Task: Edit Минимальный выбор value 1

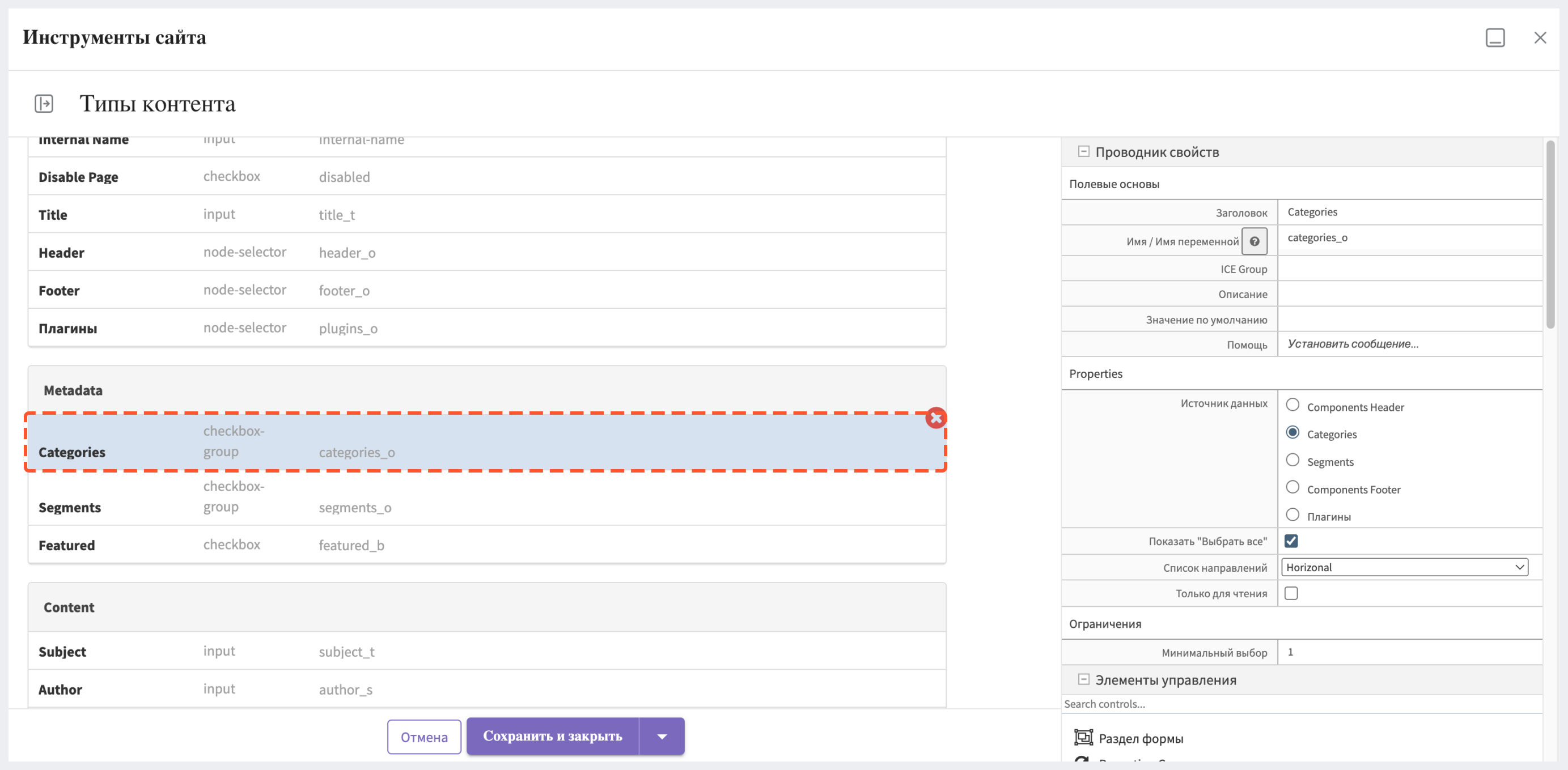Action: pyautogui.click(x=1409, y=652)
